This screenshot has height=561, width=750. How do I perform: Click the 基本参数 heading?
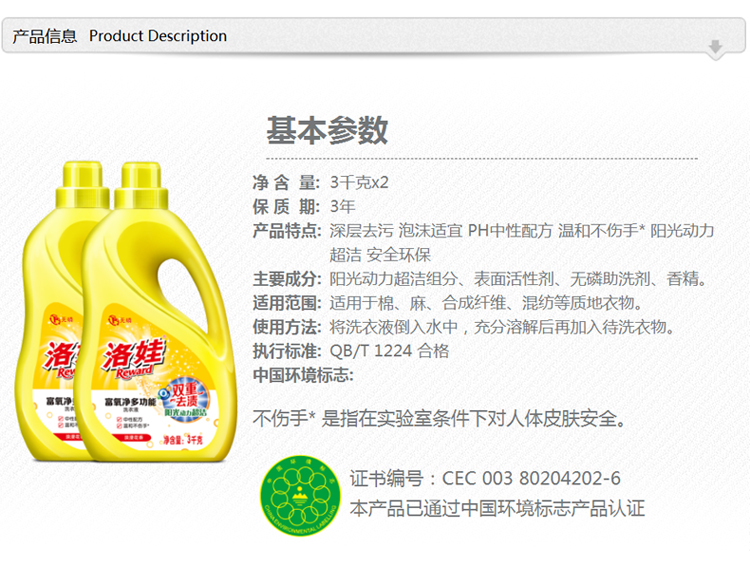click(327, 130)
